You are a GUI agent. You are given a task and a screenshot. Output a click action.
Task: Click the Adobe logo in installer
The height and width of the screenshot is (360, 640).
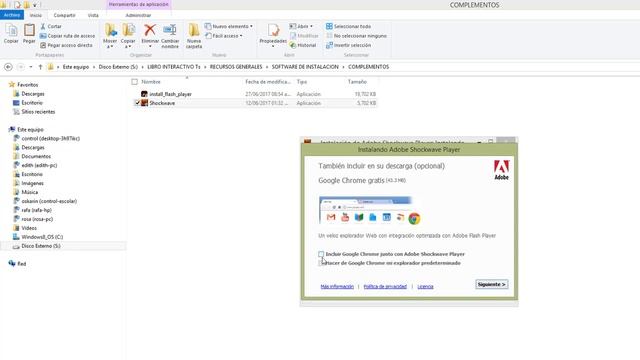(x=502, y=170)
